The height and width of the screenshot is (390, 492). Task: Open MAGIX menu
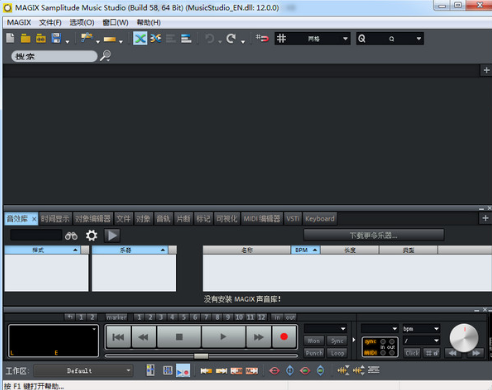(19, 22)
